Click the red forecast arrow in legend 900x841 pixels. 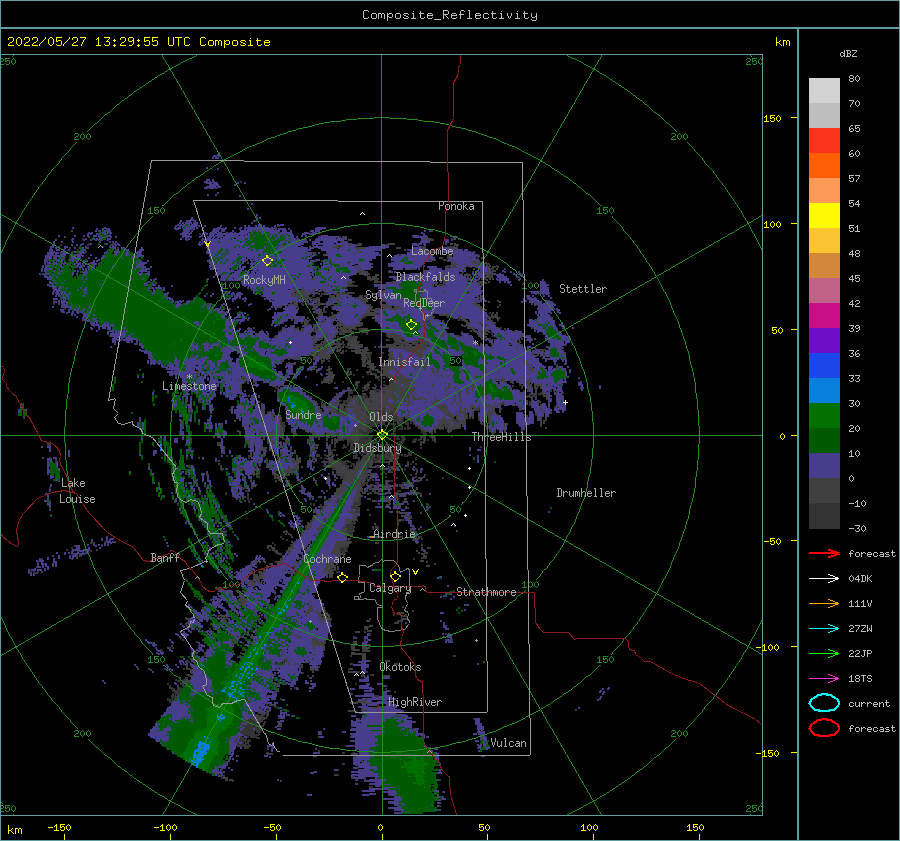pos(824,553)
